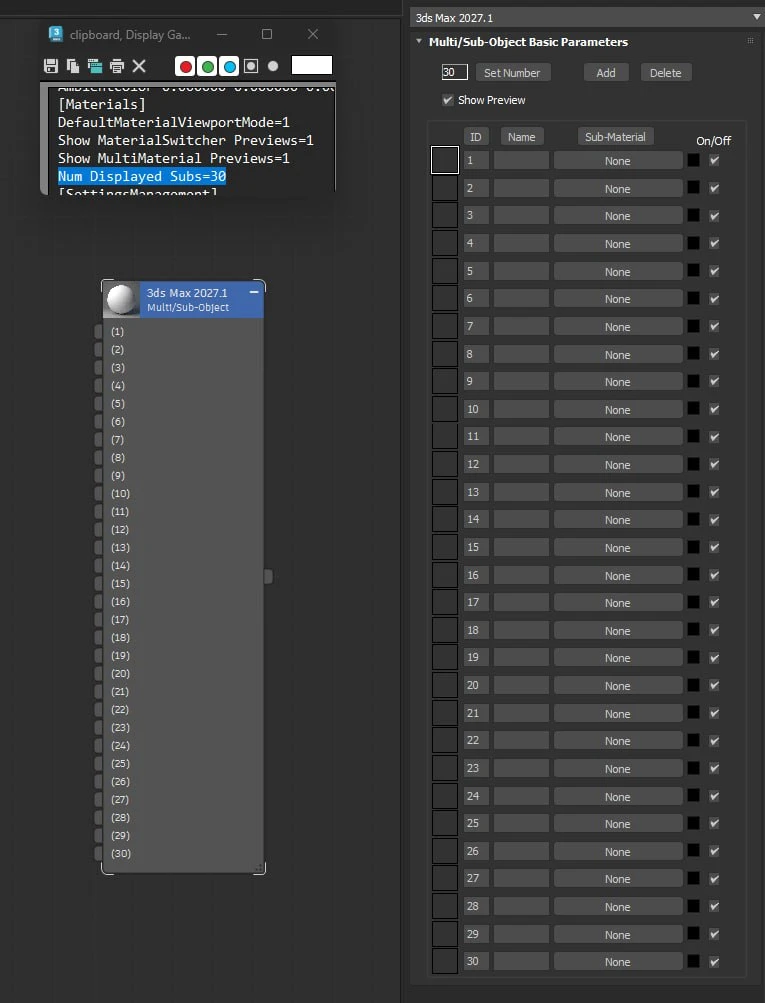Screen dimensions: 765x1003
Task: Toggle On/Off checkbox for sub-material 27
Action: click(x=714, y=879)
